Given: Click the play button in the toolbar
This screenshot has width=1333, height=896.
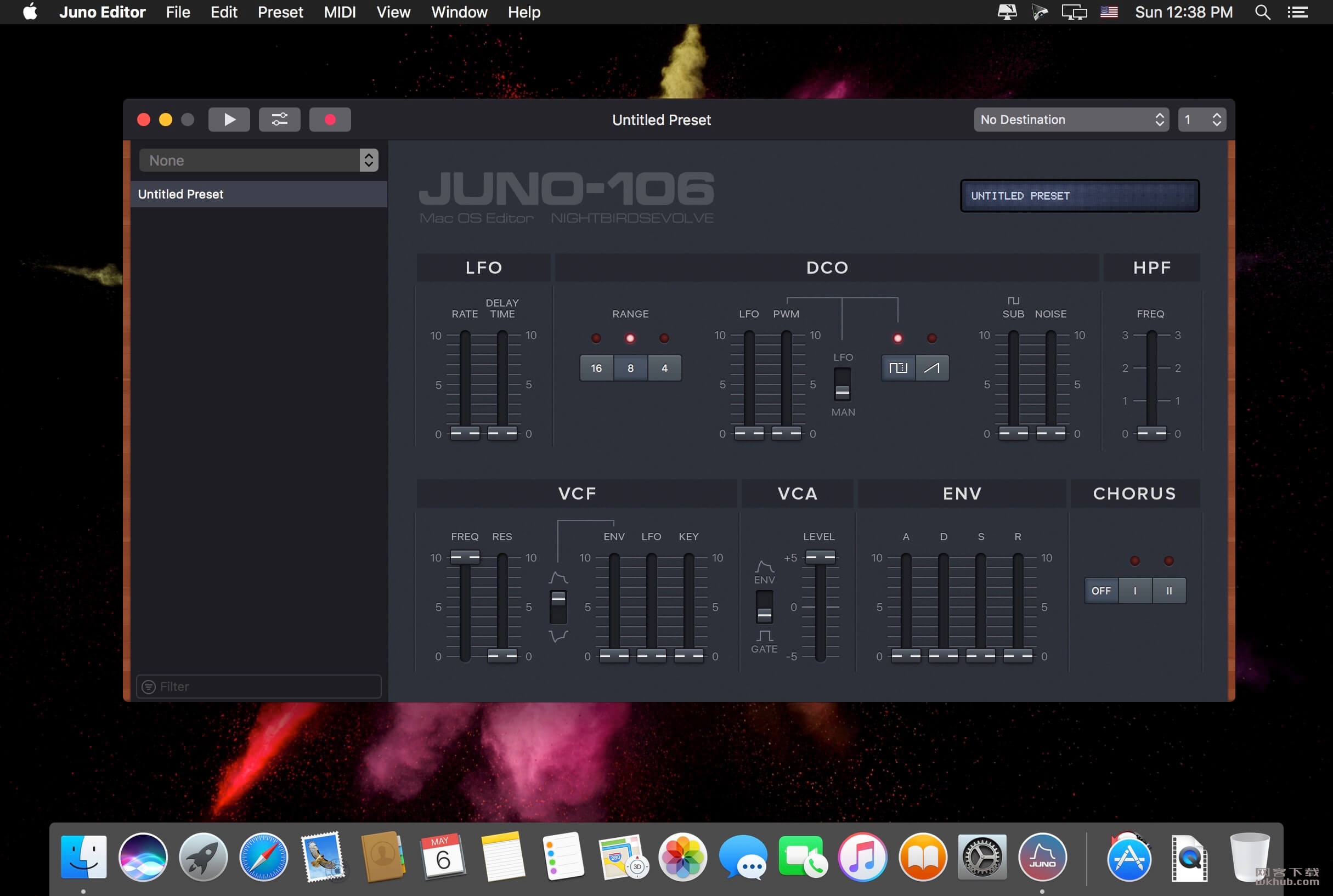Looking at the screenshot, I should [x=229, y=120].
